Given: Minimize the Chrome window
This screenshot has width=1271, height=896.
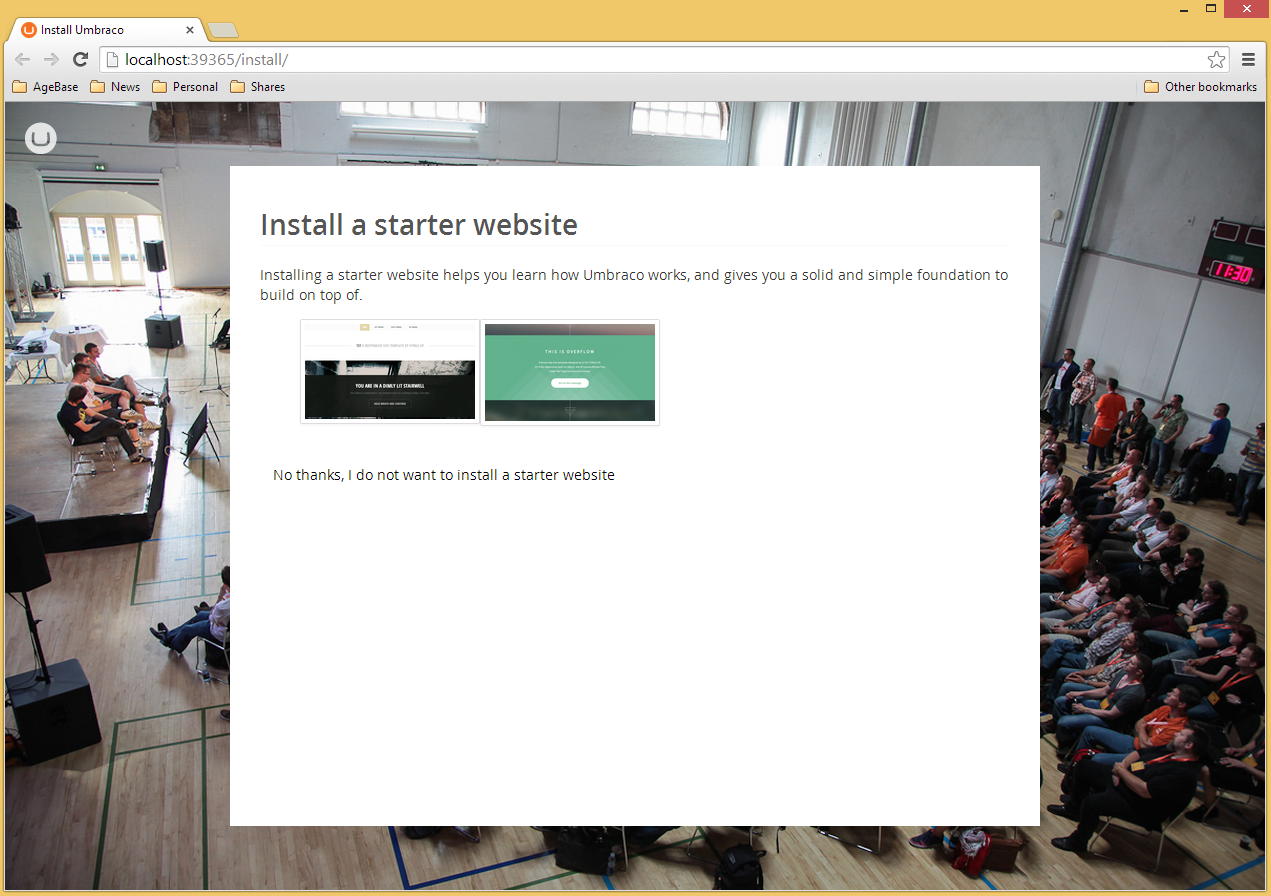Looking at the screenshot, I should pyautogui.click(x=1184, y=9).
